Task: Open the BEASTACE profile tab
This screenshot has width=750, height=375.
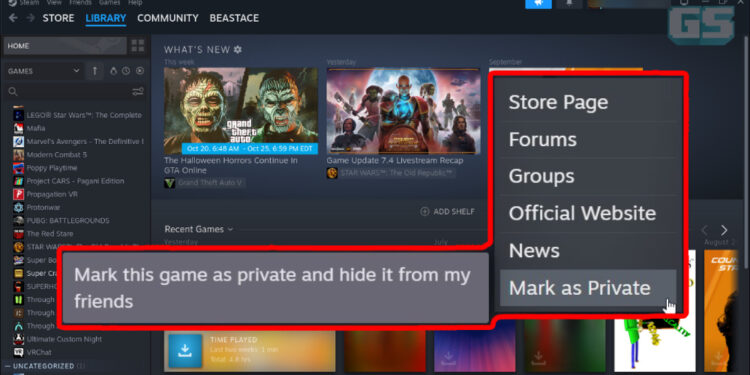Action: pos(234,18)
